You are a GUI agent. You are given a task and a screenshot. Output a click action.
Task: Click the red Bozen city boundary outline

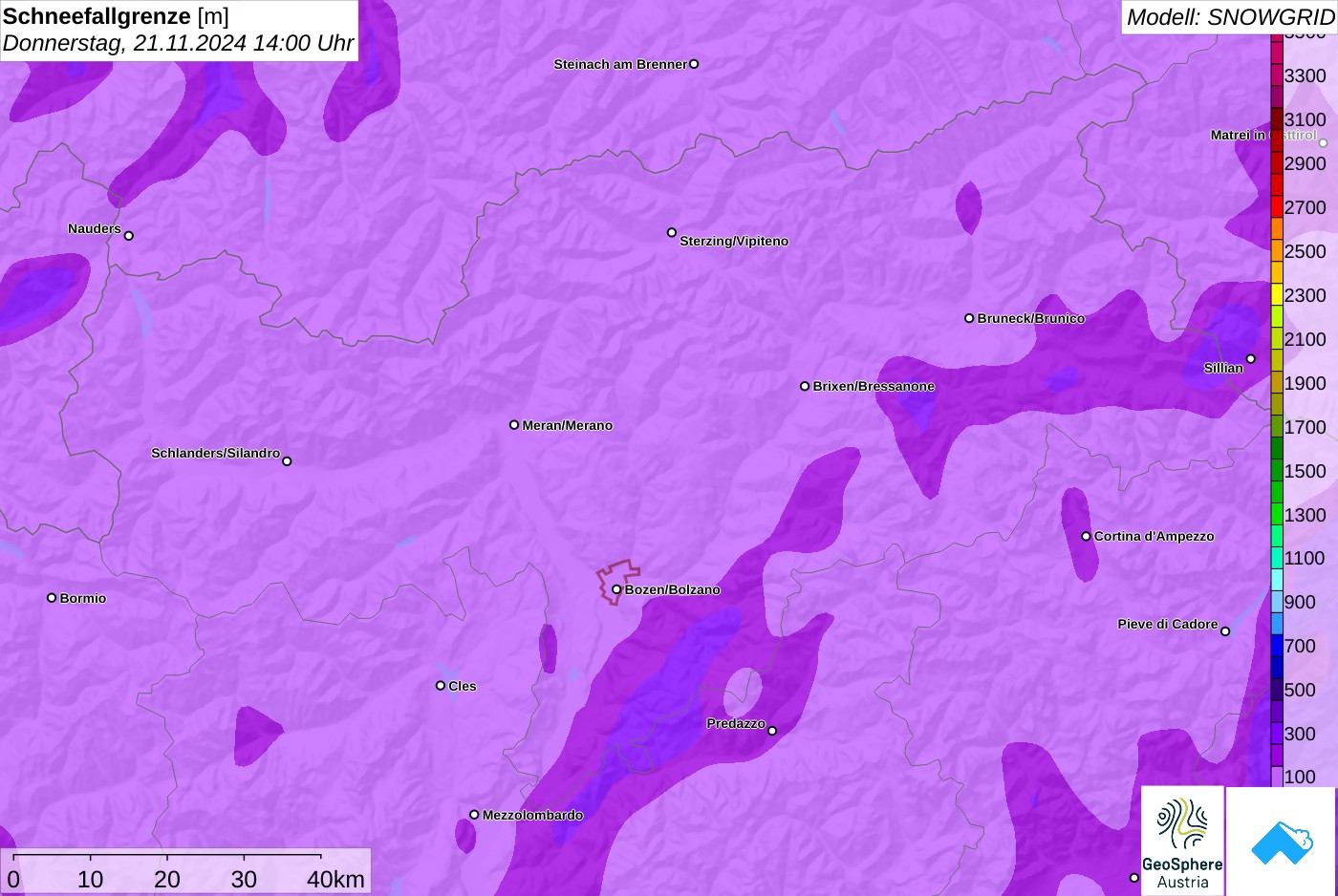click(618, 582)
